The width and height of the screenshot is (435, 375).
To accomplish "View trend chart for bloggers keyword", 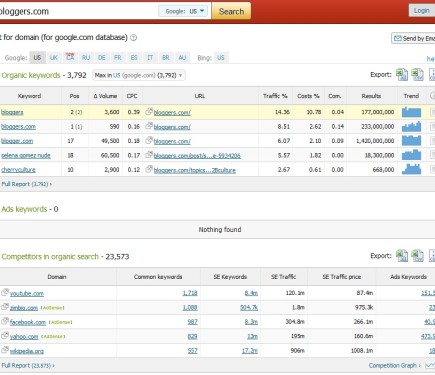I will tap(411, 112).
